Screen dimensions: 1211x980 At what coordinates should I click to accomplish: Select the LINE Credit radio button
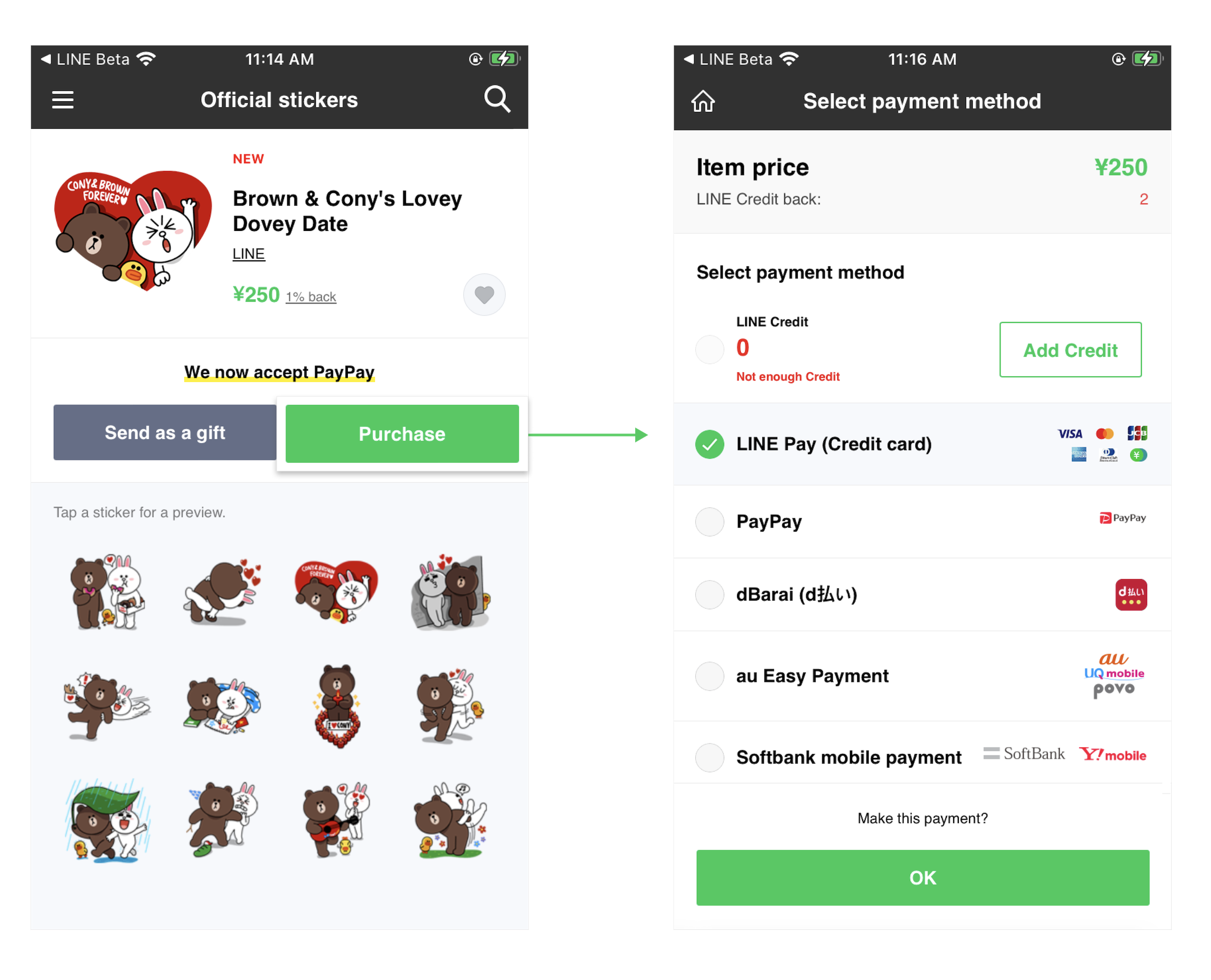(x=710, y=349)
